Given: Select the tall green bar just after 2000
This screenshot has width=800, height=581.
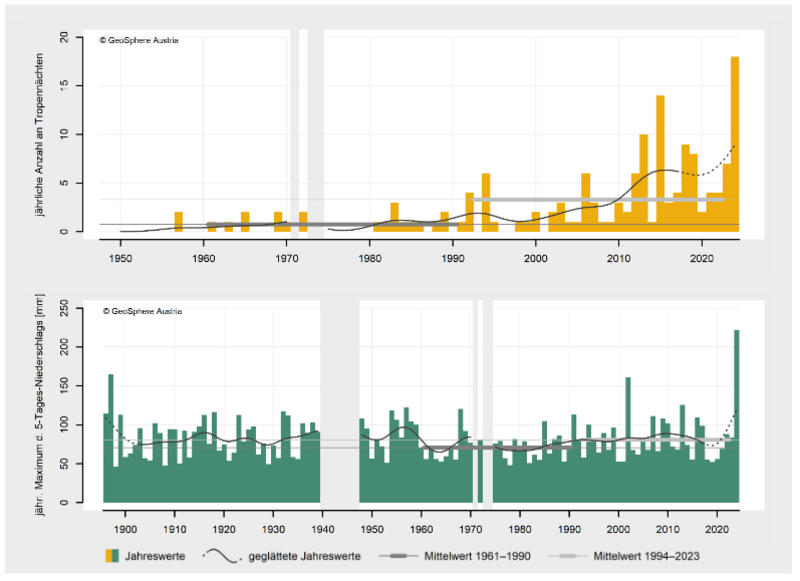Looking at the screenshot, I should click(628, 440).
